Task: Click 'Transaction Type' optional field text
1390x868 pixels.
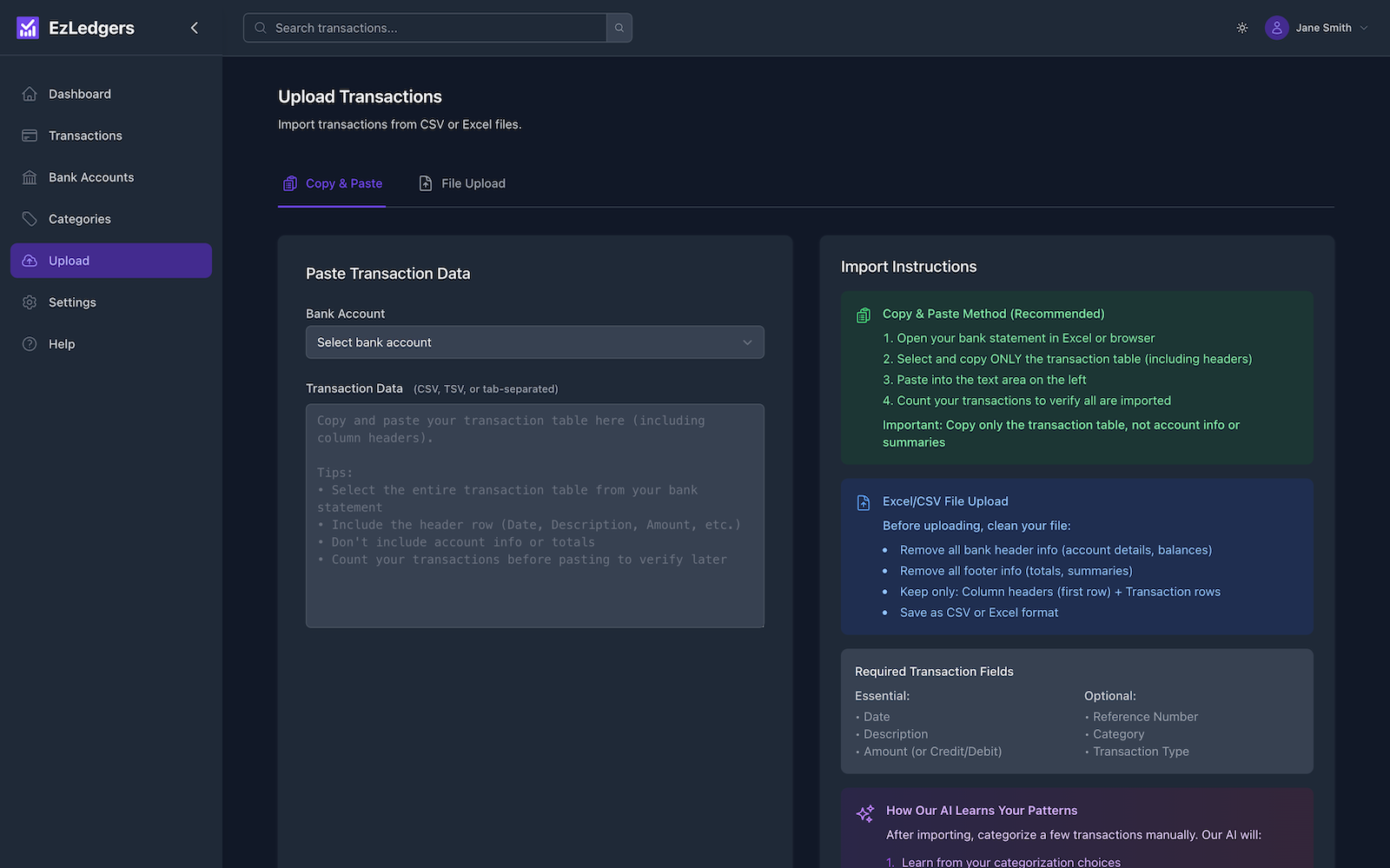Action: click(x=1141, y=752)
